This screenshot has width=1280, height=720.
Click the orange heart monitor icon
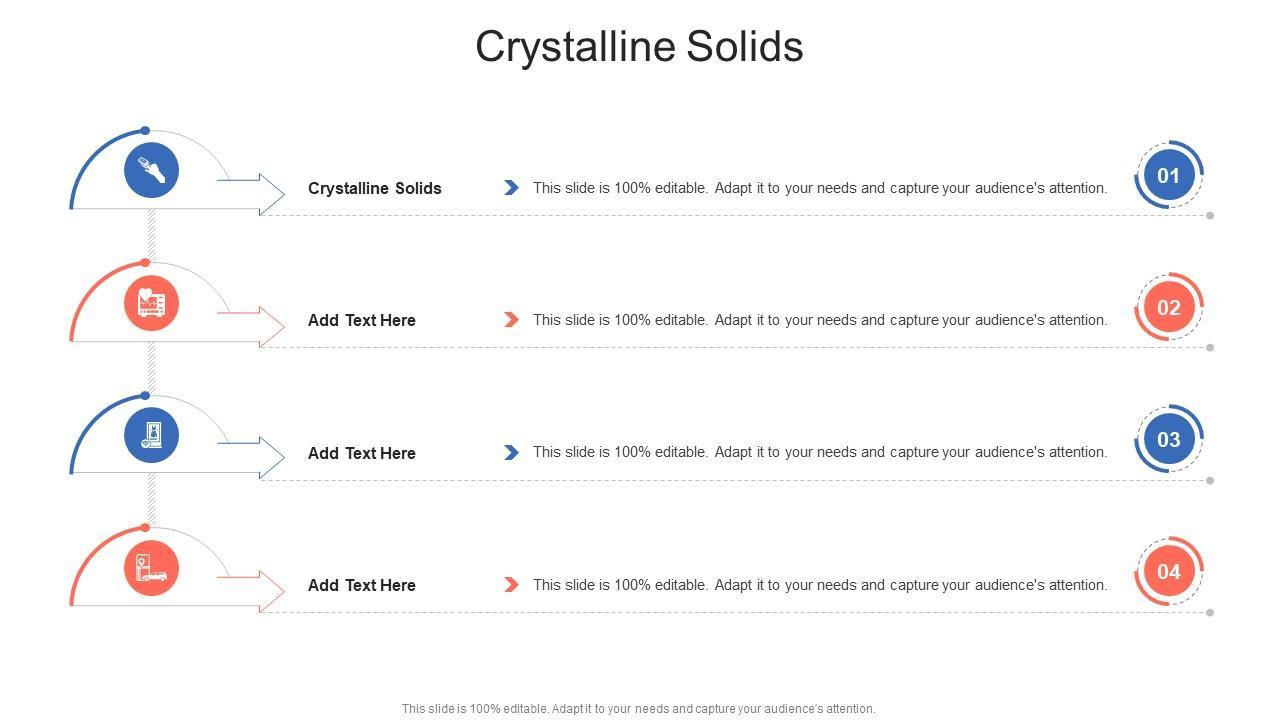point(152,302)
